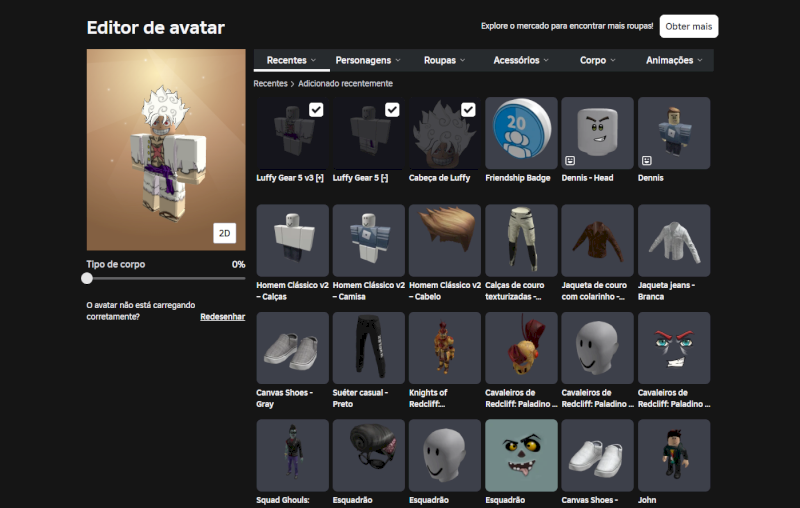Expand the Personagens dropdown chevron
The height and width of the screenshot is (508, 800).
[x=397, y=60]
